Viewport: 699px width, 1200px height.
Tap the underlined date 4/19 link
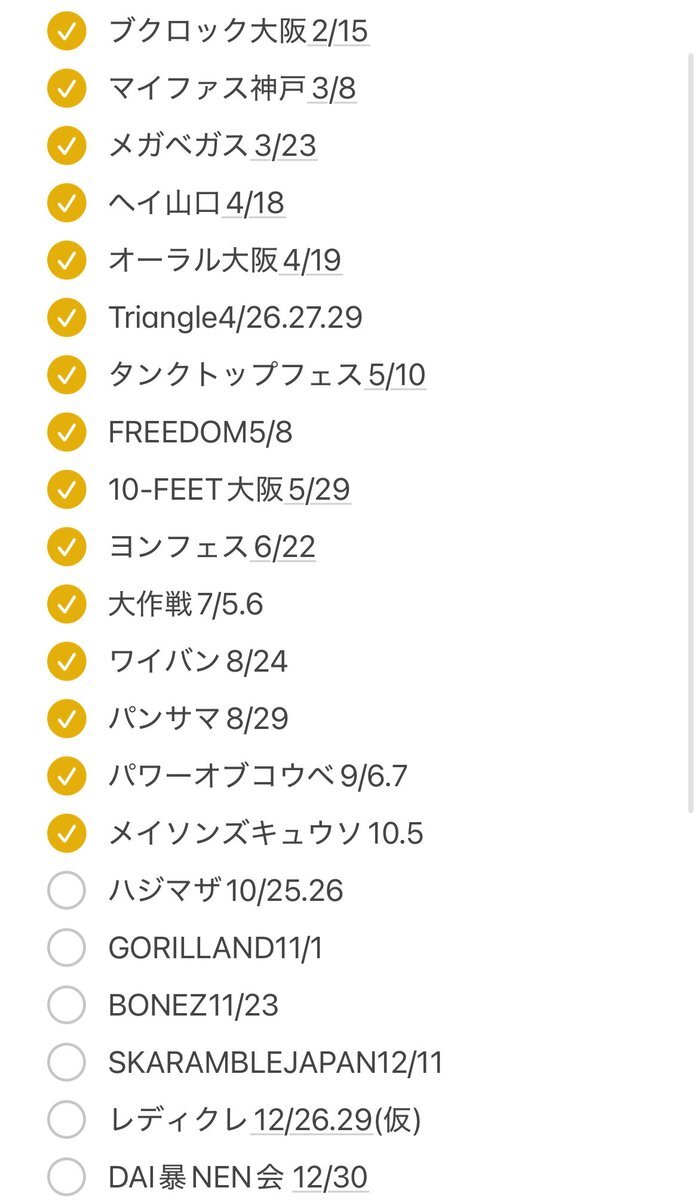point(312,261)
